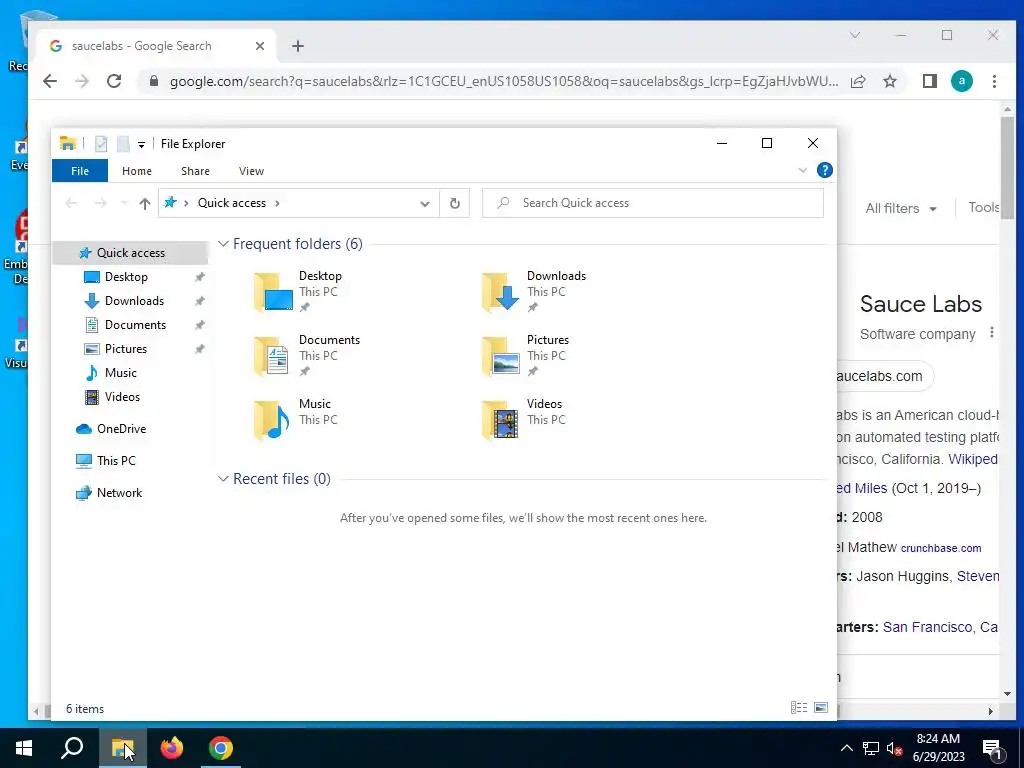Click the Up arrow navigation button

pyautogui.click(x=145, y=203)
